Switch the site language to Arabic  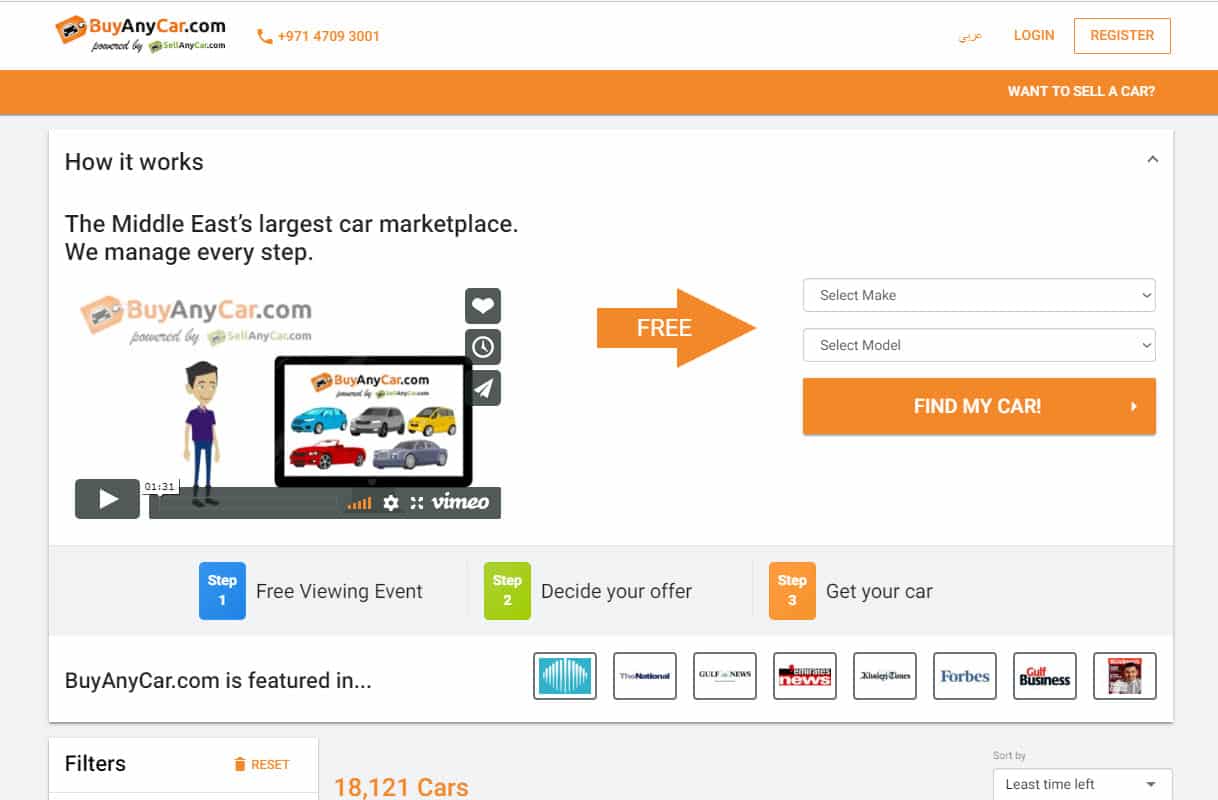(970, 36)
